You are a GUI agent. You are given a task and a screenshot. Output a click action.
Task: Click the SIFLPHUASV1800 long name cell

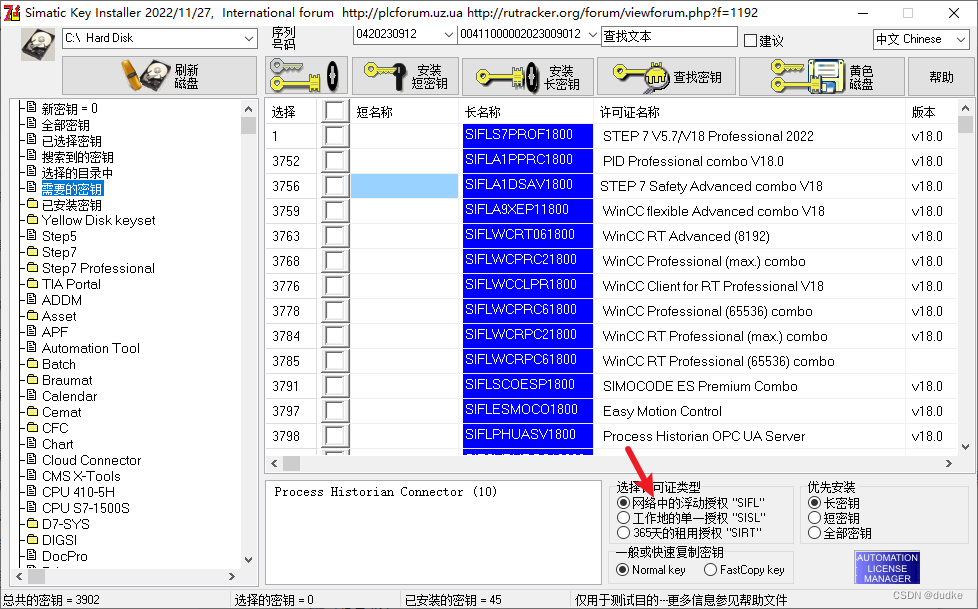click(528, 436)
